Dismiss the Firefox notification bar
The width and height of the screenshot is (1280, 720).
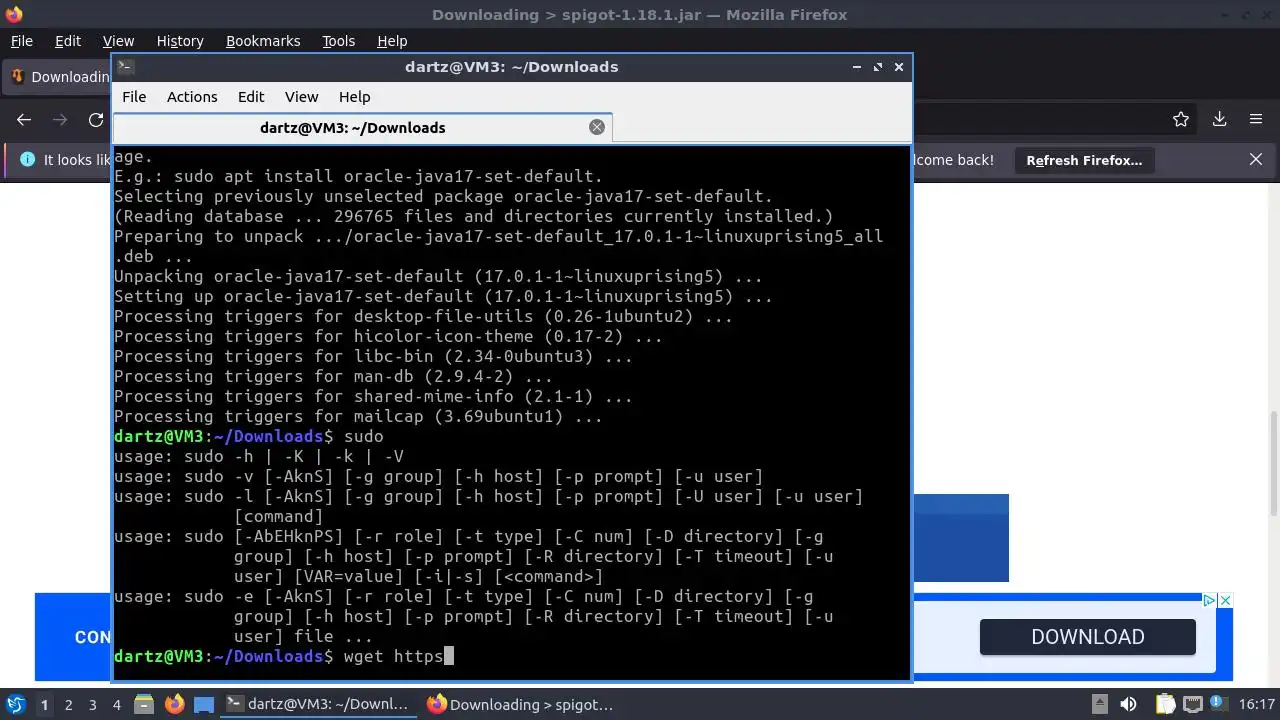click(x=1256, y=160)
